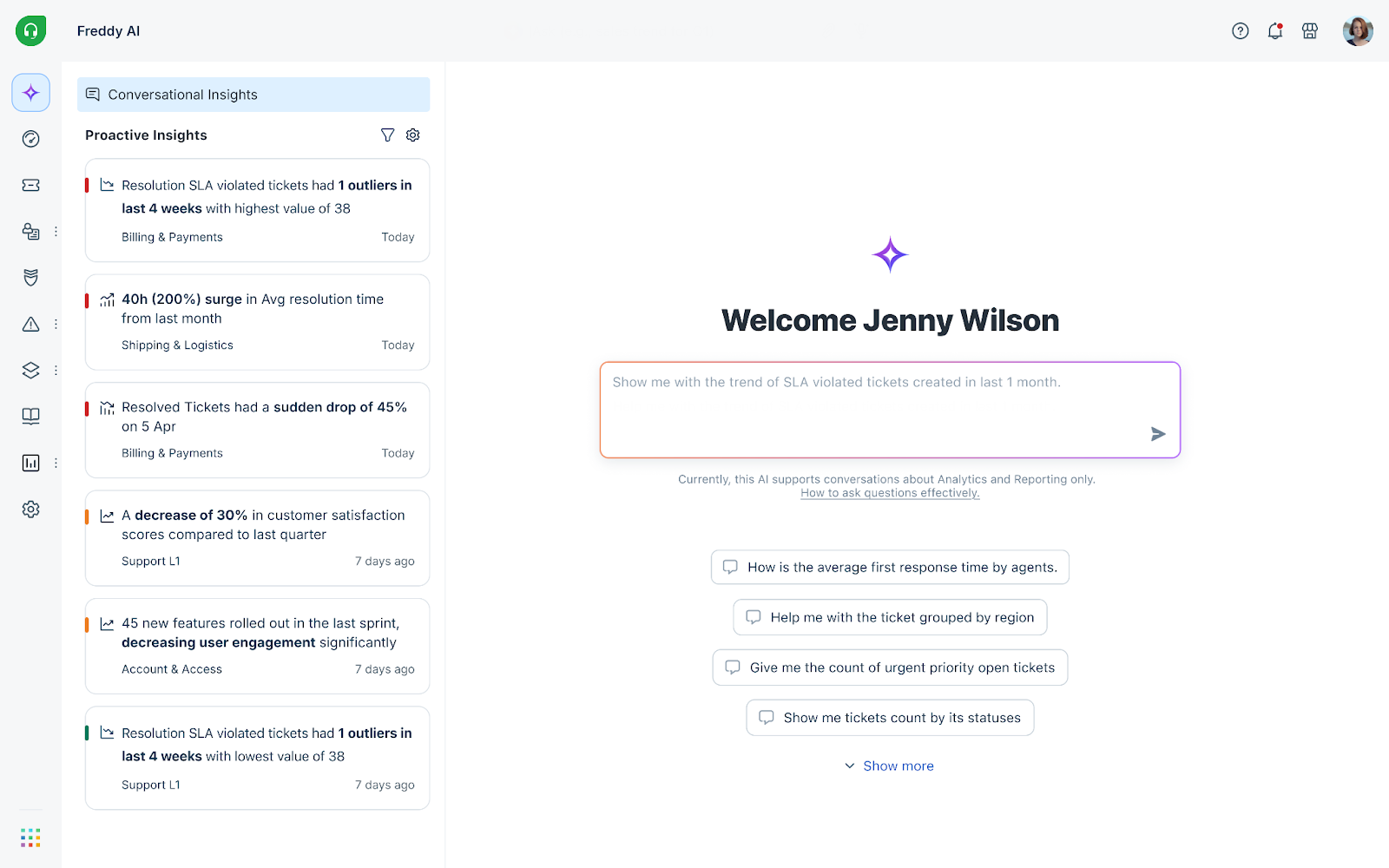The height and width of the screenshot is (868, 1389).
Task: Open the notifications bell icon
Action: click(x=1275, y=31)
